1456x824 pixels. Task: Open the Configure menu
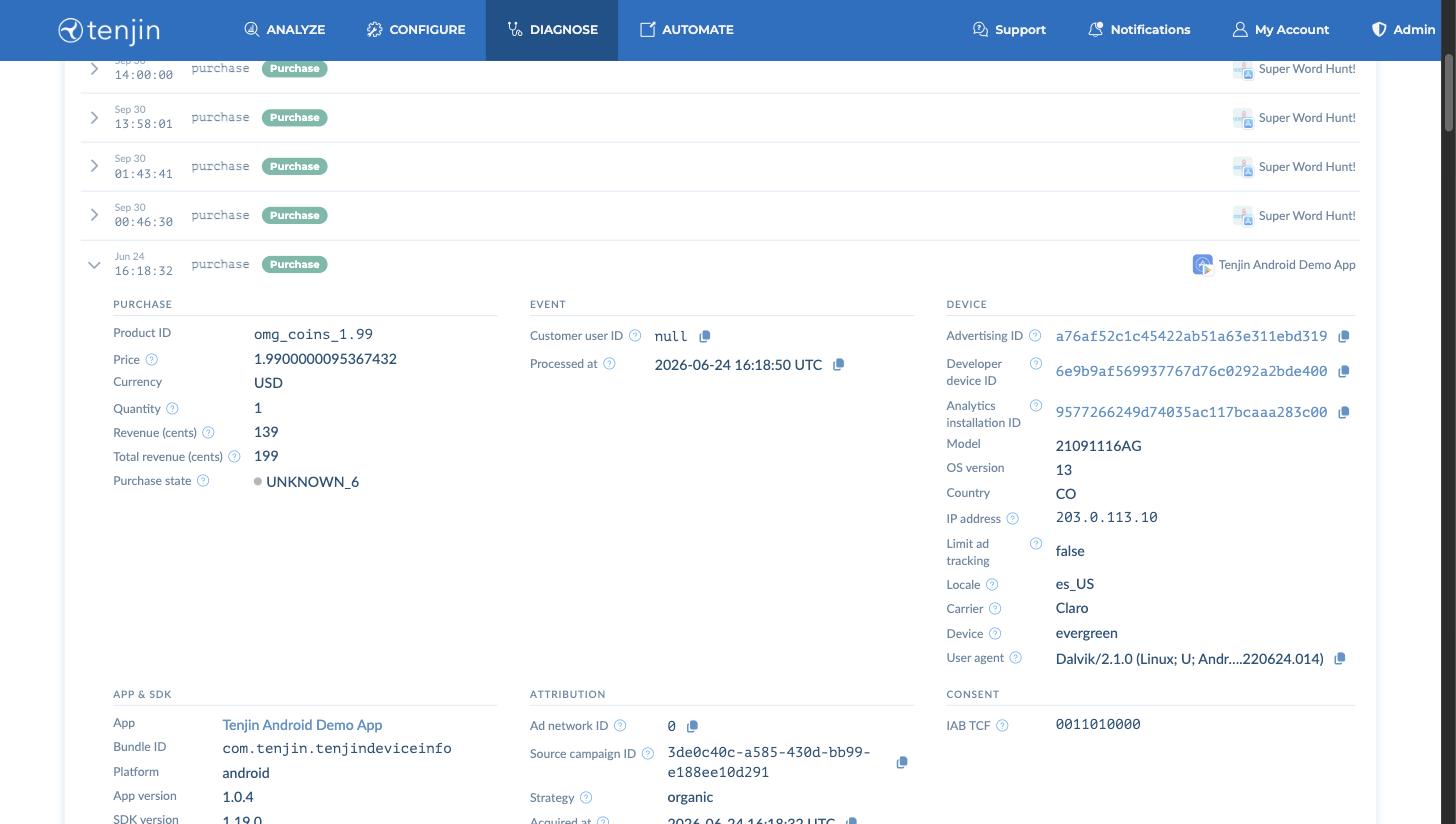click(416, 30)
